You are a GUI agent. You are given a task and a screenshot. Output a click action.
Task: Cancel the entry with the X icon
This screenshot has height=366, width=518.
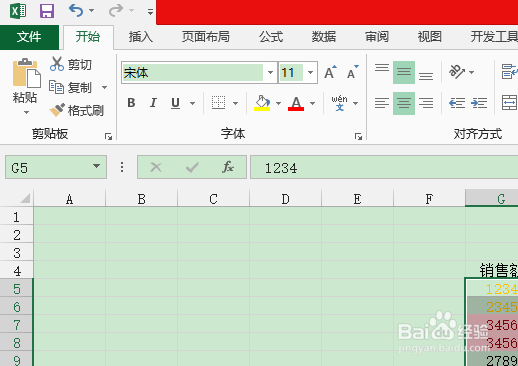coord(156,167)
